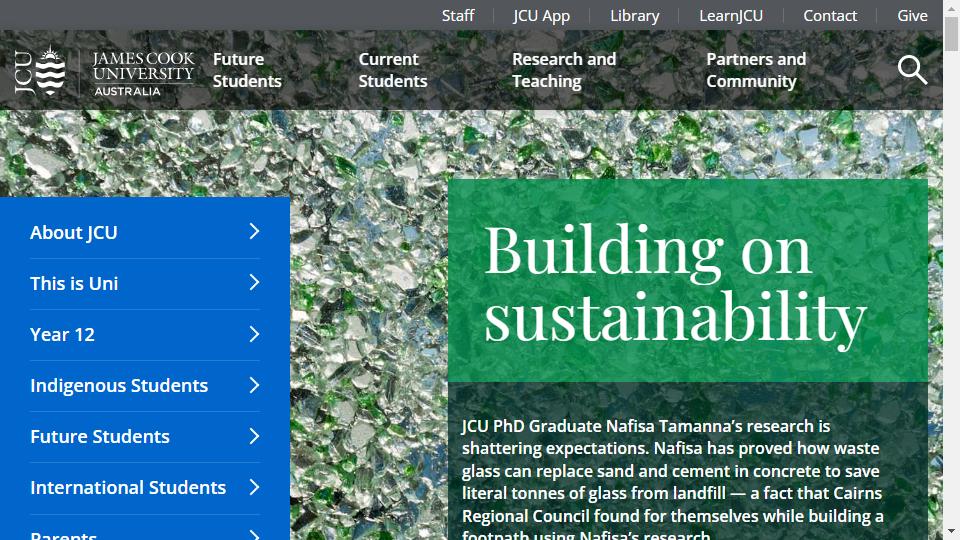Image resolution: width=960 pixels, height=540 pixels.
Task: Open the Future Students top navigation menu
Action: (247, 70)
